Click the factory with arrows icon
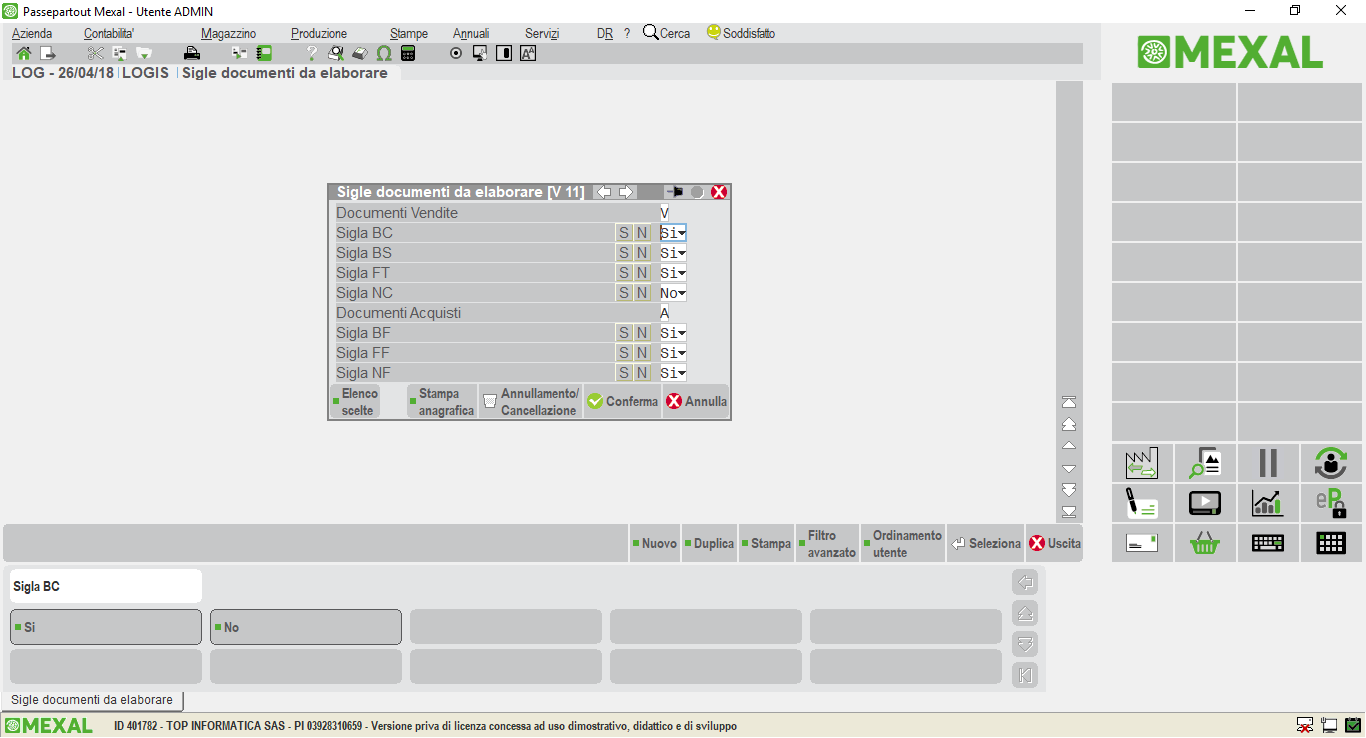Viewport: 1366px width, 738px height. point(1141,463)
